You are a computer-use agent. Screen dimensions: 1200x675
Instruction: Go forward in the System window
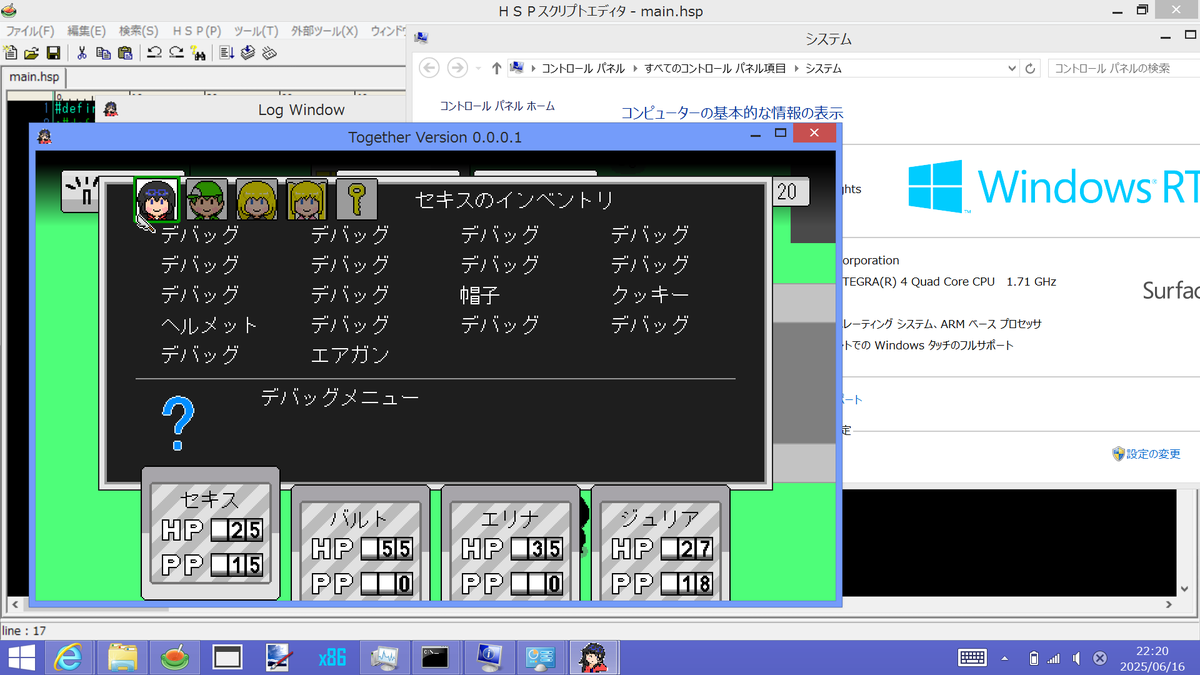[458, 68]
